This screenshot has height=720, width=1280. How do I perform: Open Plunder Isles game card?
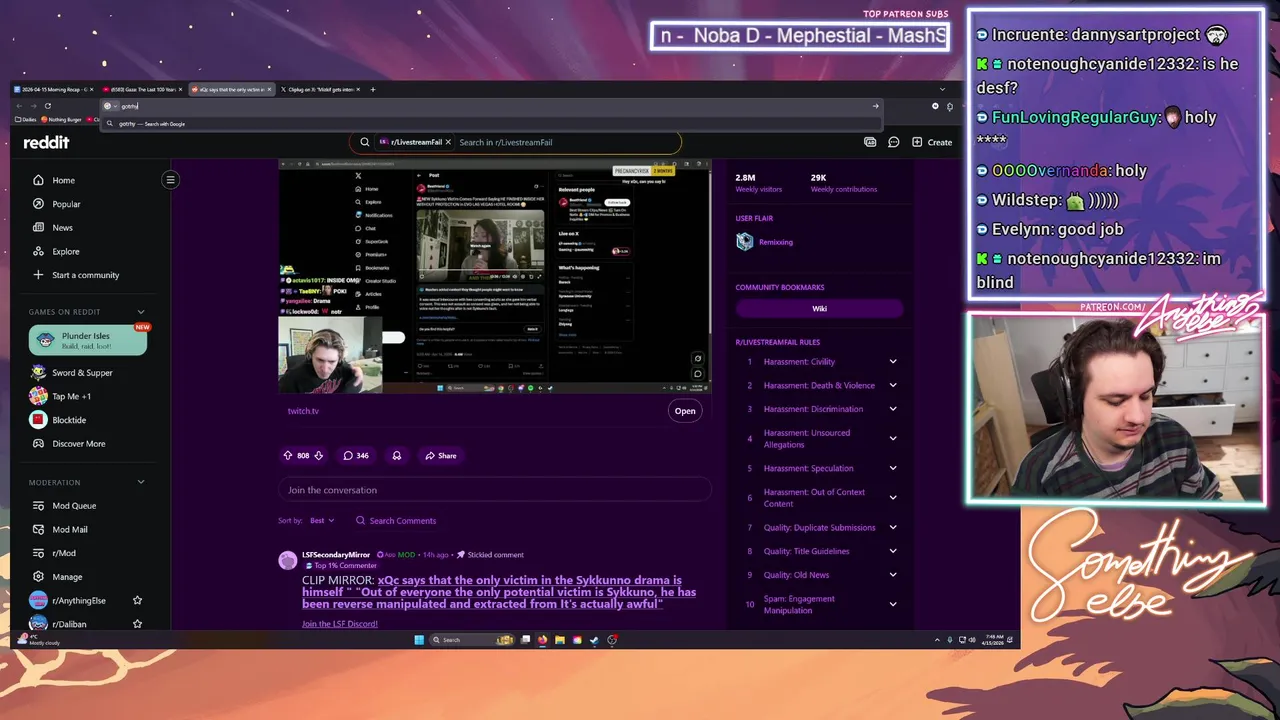click(88, 340)
